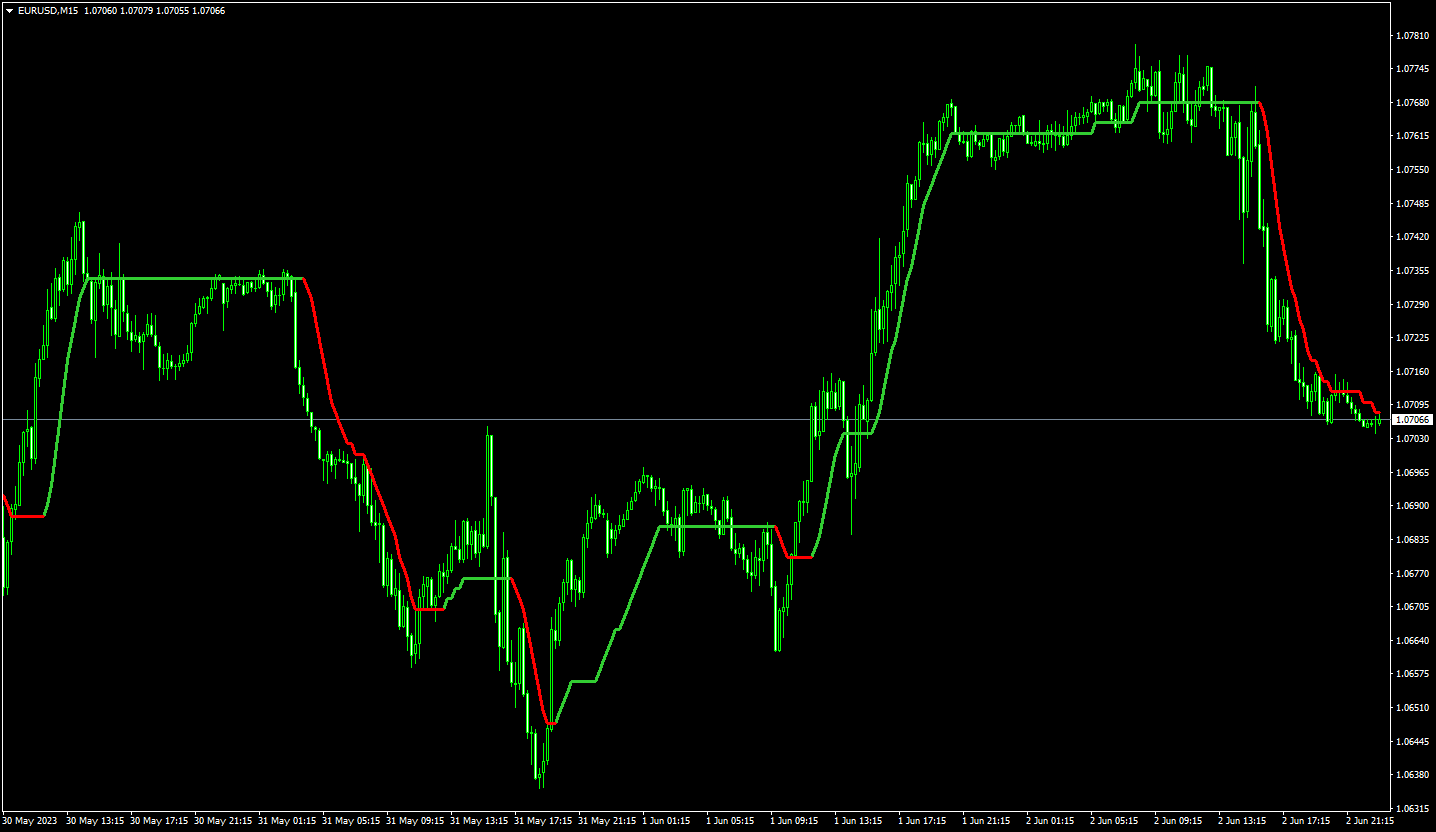
Task: Click price axis label "1.06965"
Action: click(x=1412, y=472)
